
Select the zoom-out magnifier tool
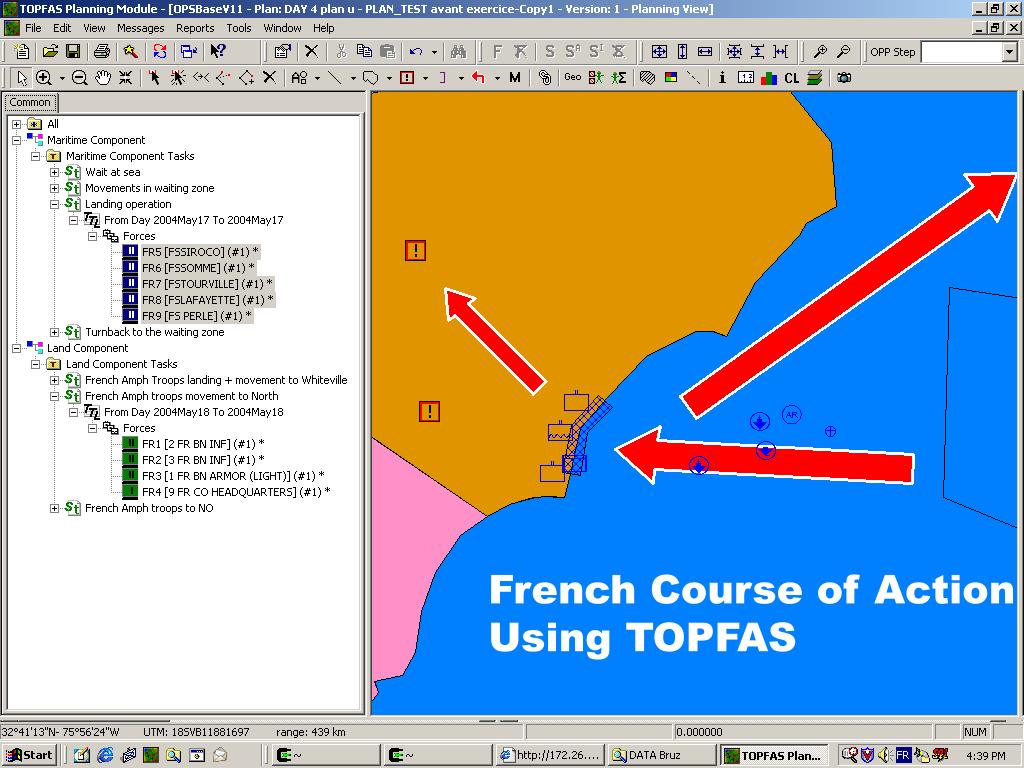coord(79,78)
